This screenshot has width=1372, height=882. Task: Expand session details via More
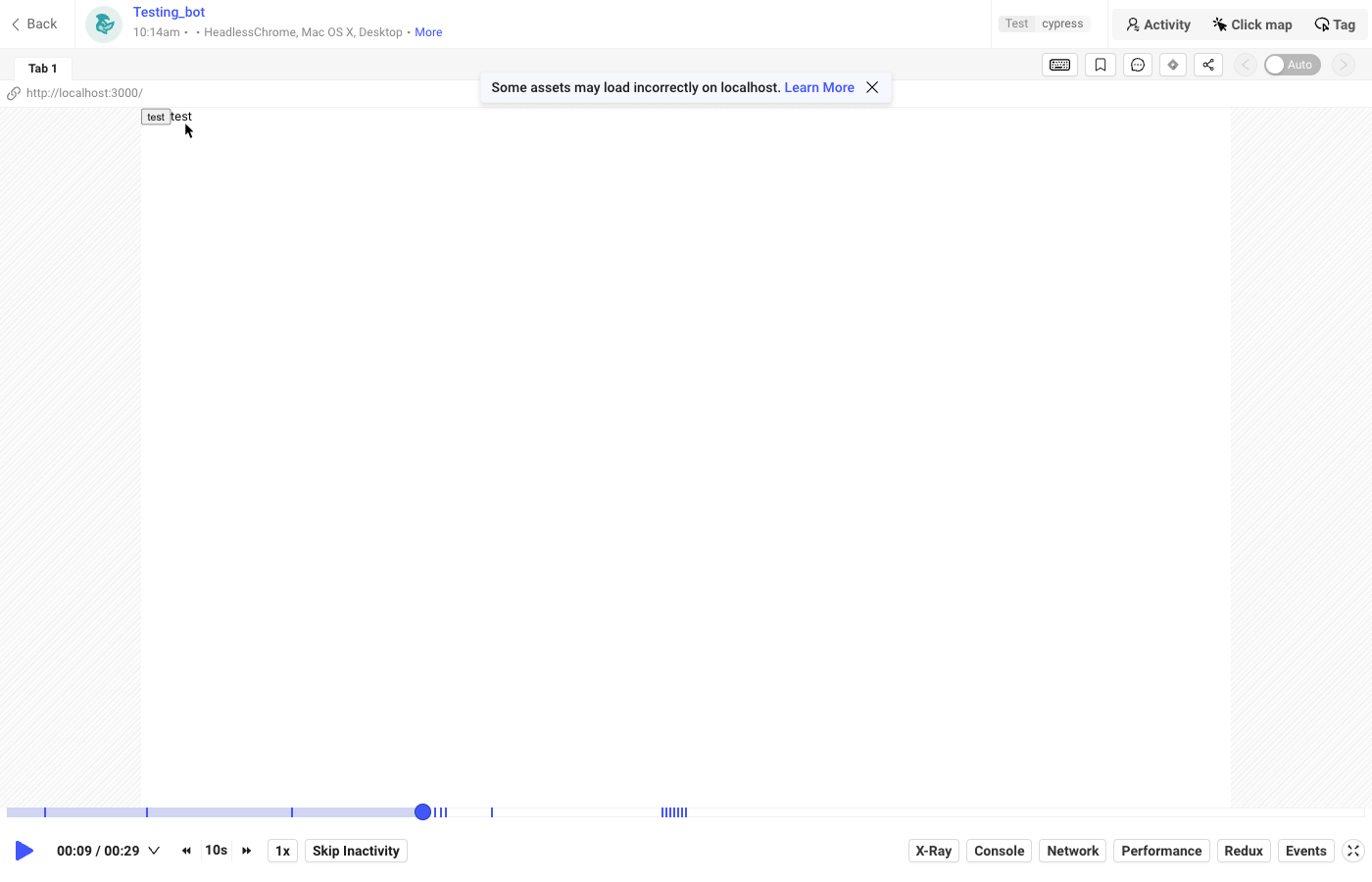(x=428, y=32)
